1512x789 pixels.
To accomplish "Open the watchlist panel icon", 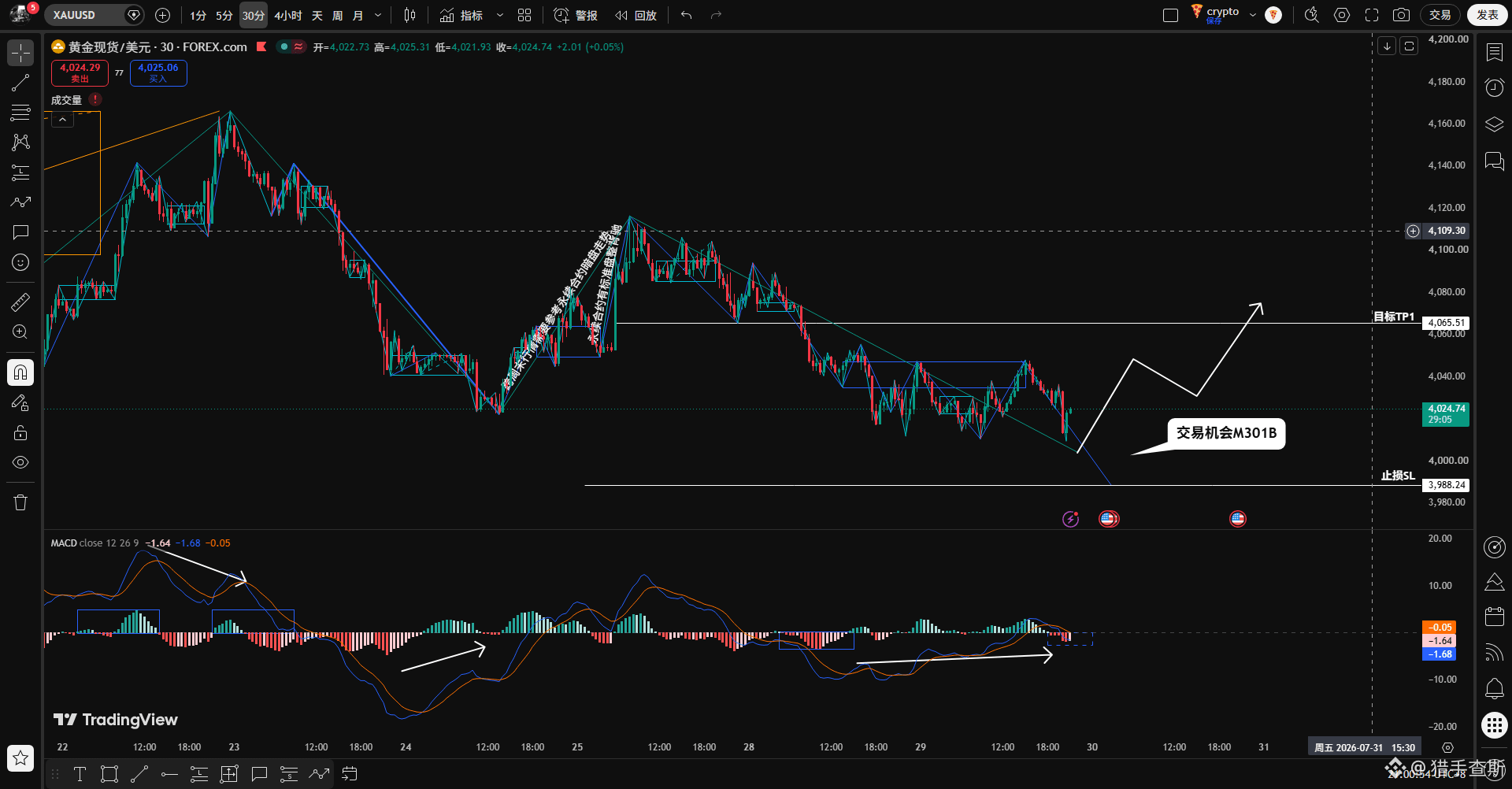I will [x=1494, y=52].
